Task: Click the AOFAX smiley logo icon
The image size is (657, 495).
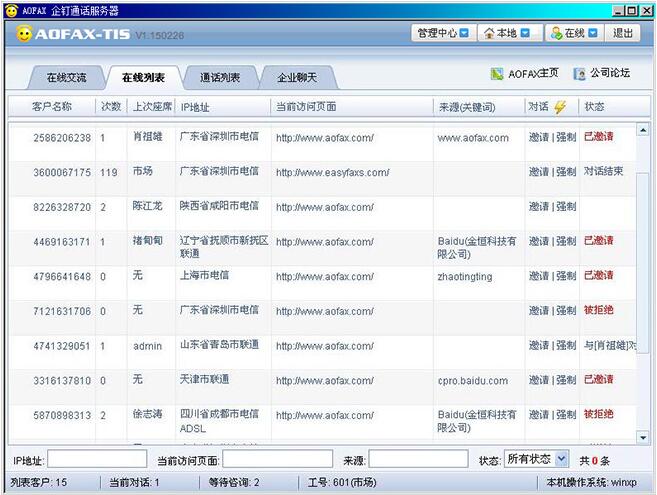Action: click(x=24, y=34)
